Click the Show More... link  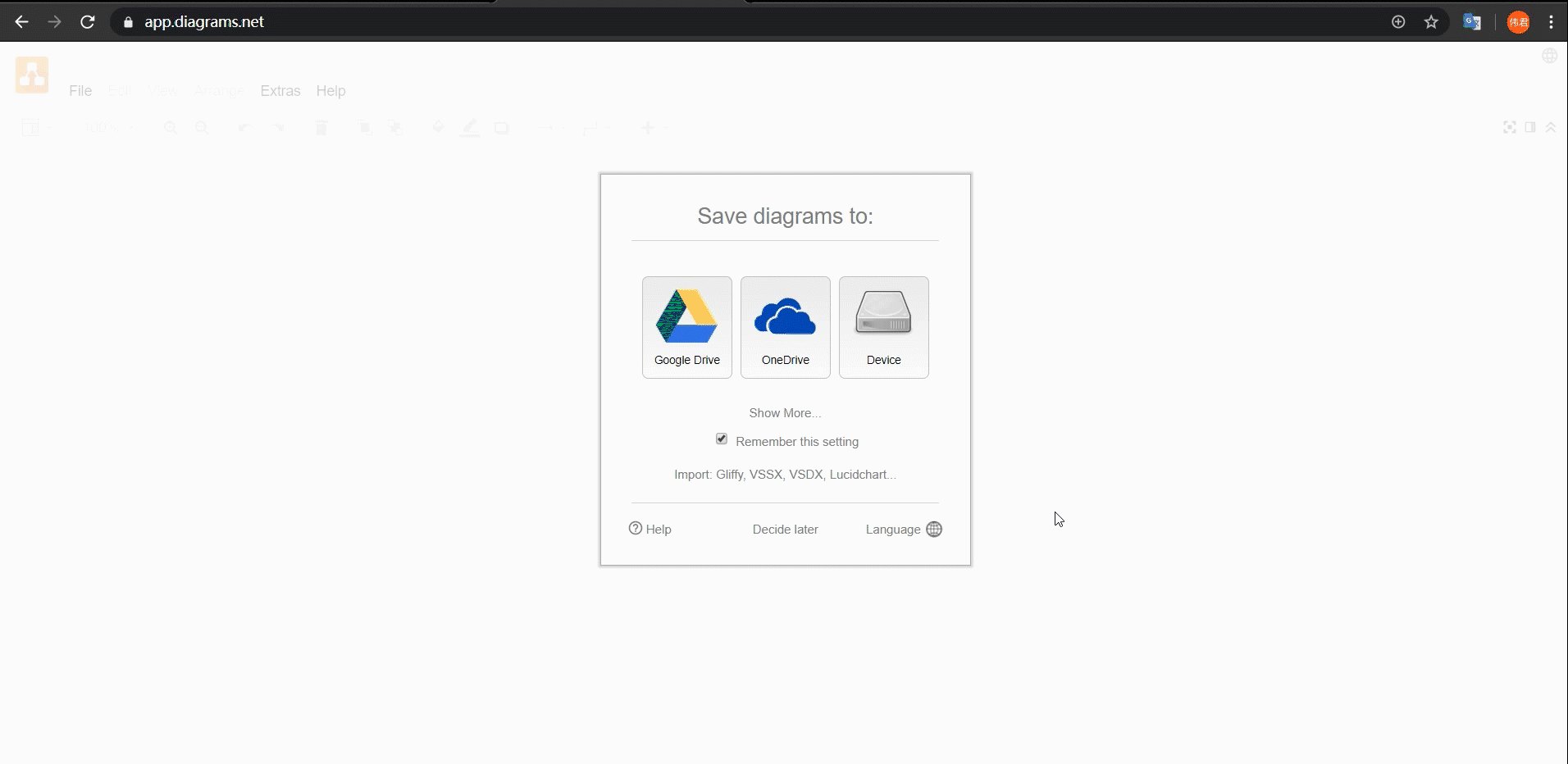[785, 413]
